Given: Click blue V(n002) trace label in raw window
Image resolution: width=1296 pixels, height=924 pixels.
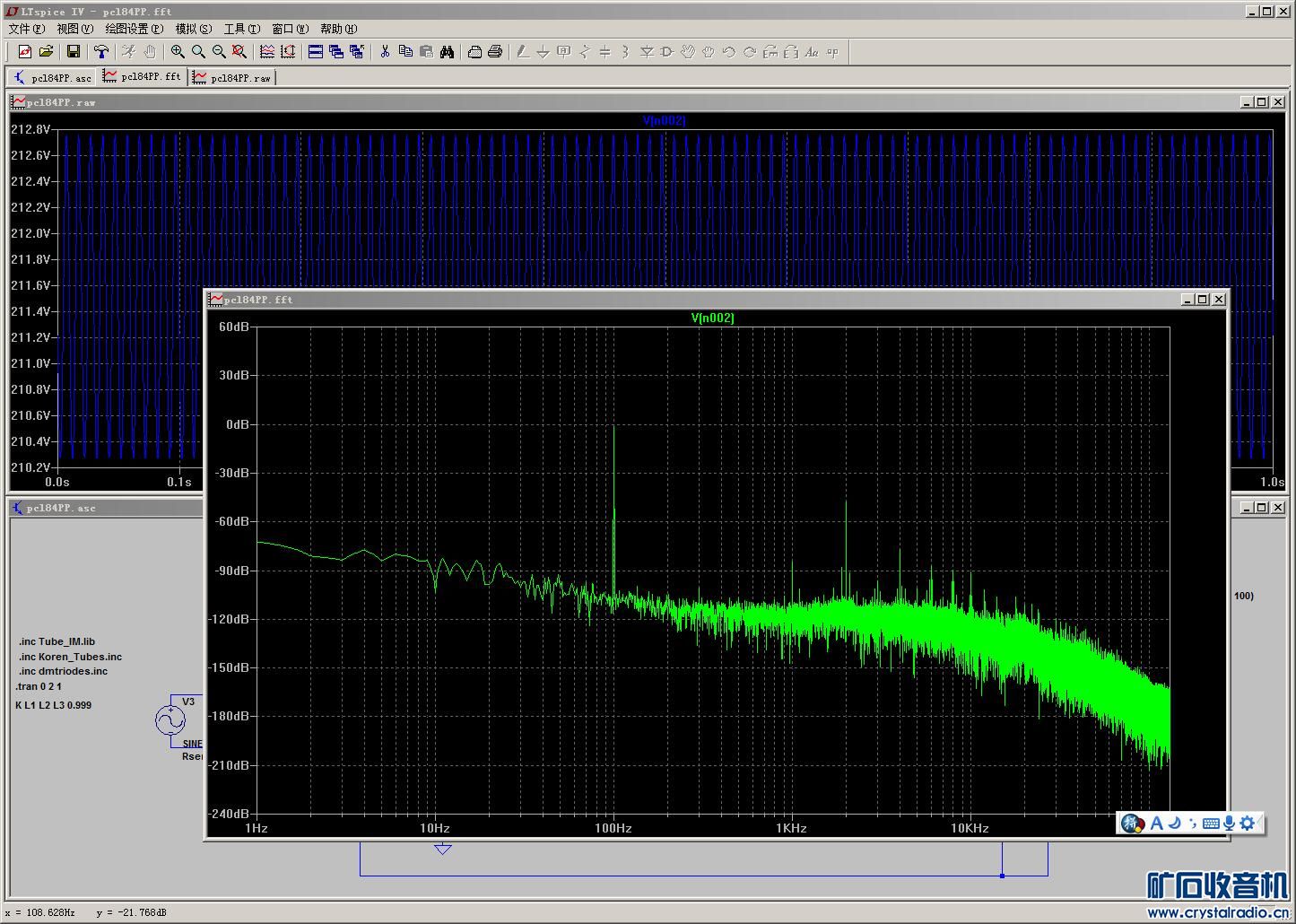Looking at the screenshot, I should coord(665,120).
